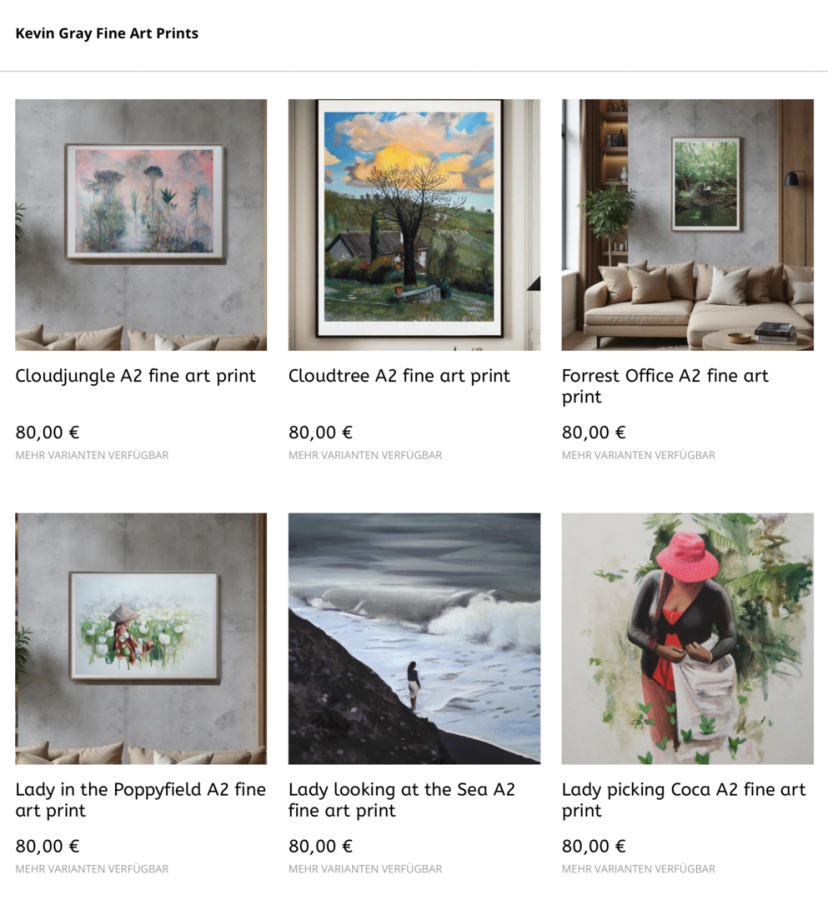828x900 pixels.
Task: Click Mehr Varianten Verfügbar under Lady looking at the Sea
Action: coord(365,869)
